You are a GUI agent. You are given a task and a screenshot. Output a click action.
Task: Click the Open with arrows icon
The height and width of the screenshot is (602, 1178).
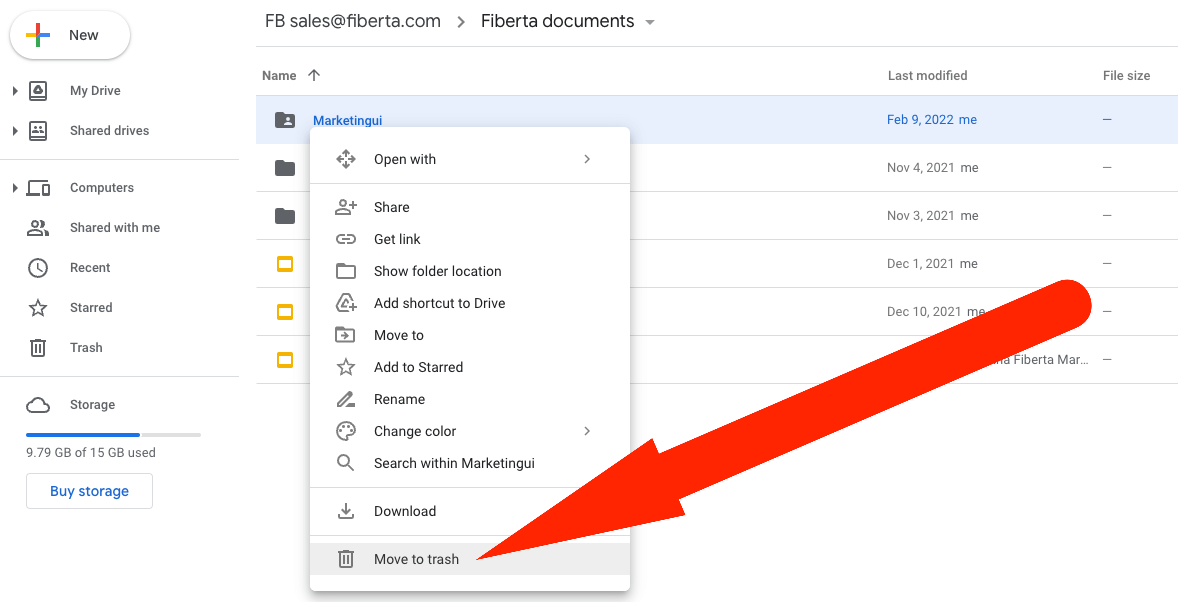(346, 159)
